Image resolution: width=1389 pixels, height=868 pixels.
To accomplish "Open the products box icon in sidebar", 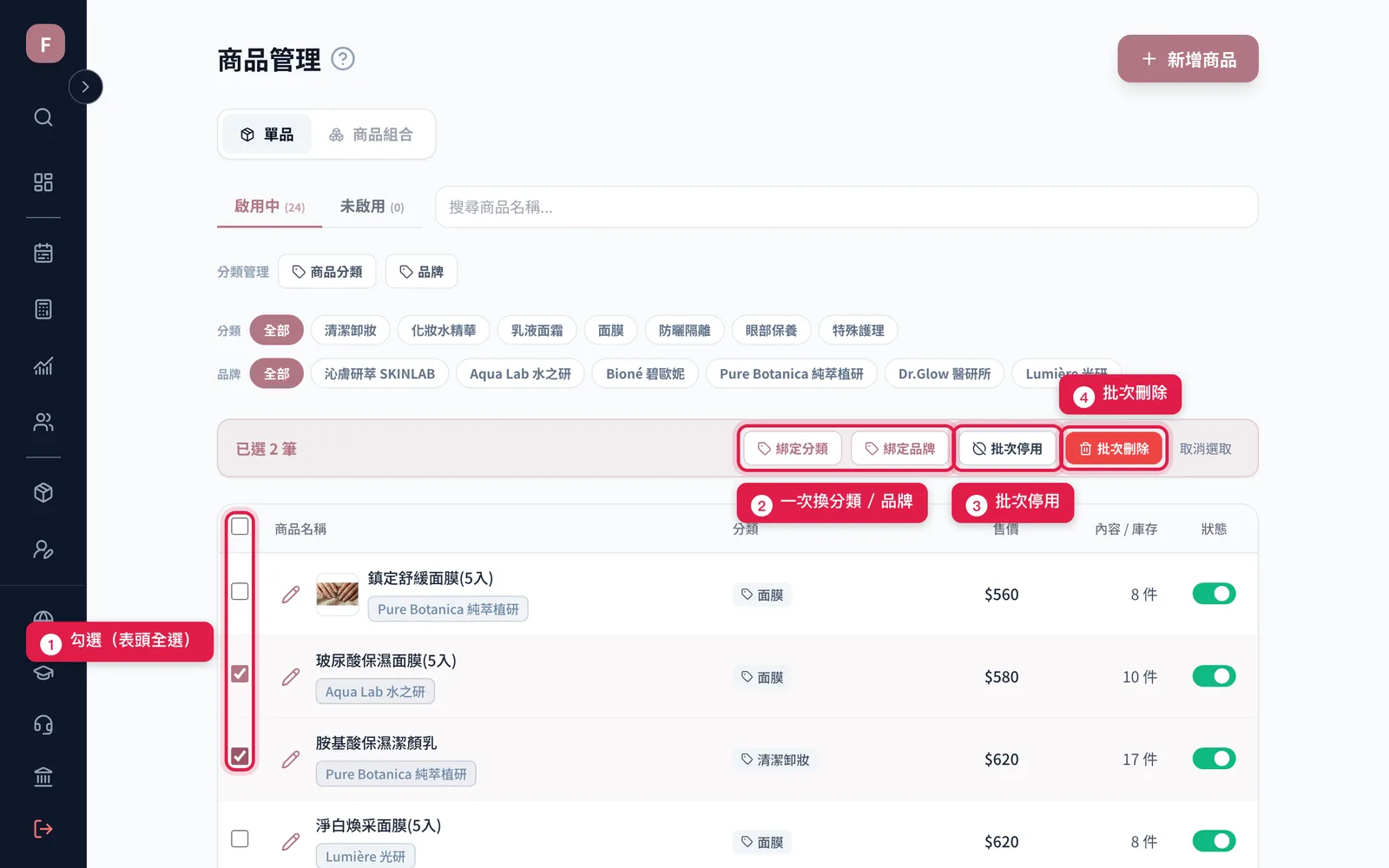I will click(43, 493).
